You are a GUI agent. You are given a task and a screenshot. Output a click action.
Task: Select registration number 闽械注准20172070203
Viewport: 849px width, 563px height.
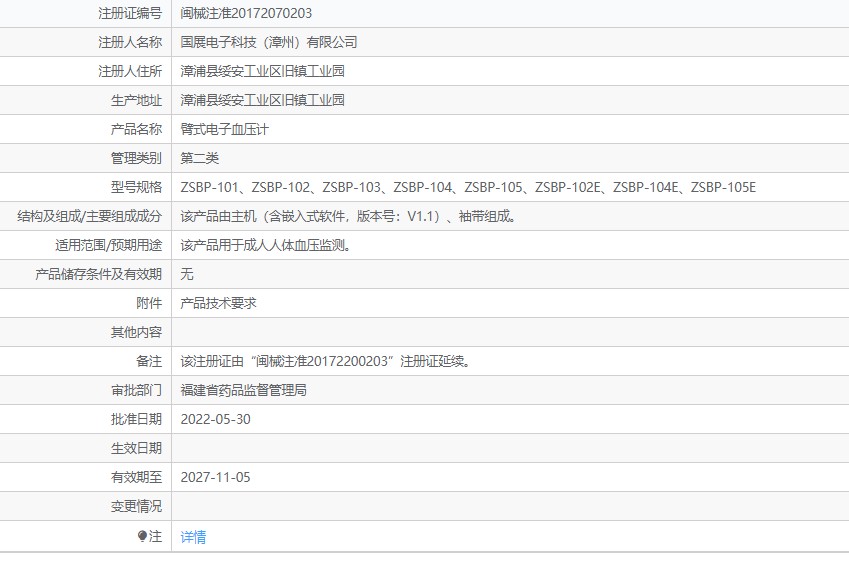tap(246, 13)
